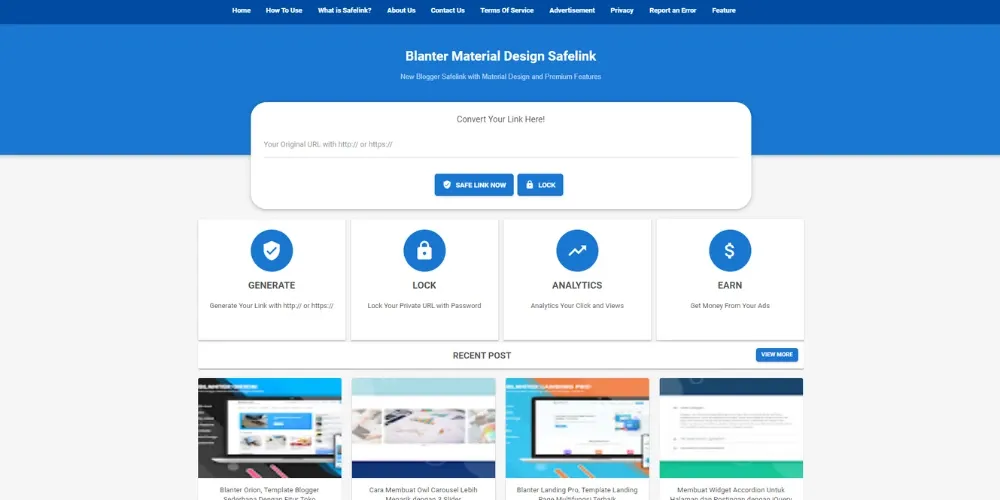Click 'Lock Your Private URL with Password' text
This screenshot has width=1000, height=500.
(x=424, y=305)
